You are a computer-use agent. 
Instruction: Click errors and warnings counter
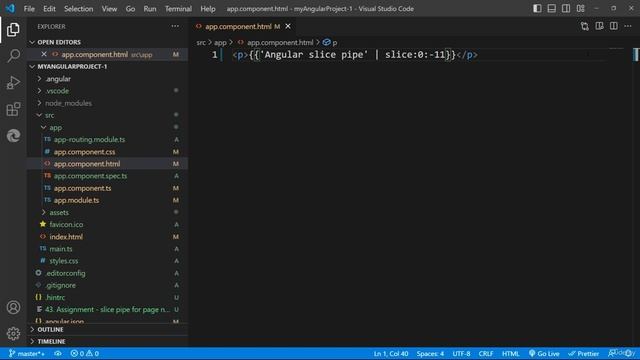(84, 353)
